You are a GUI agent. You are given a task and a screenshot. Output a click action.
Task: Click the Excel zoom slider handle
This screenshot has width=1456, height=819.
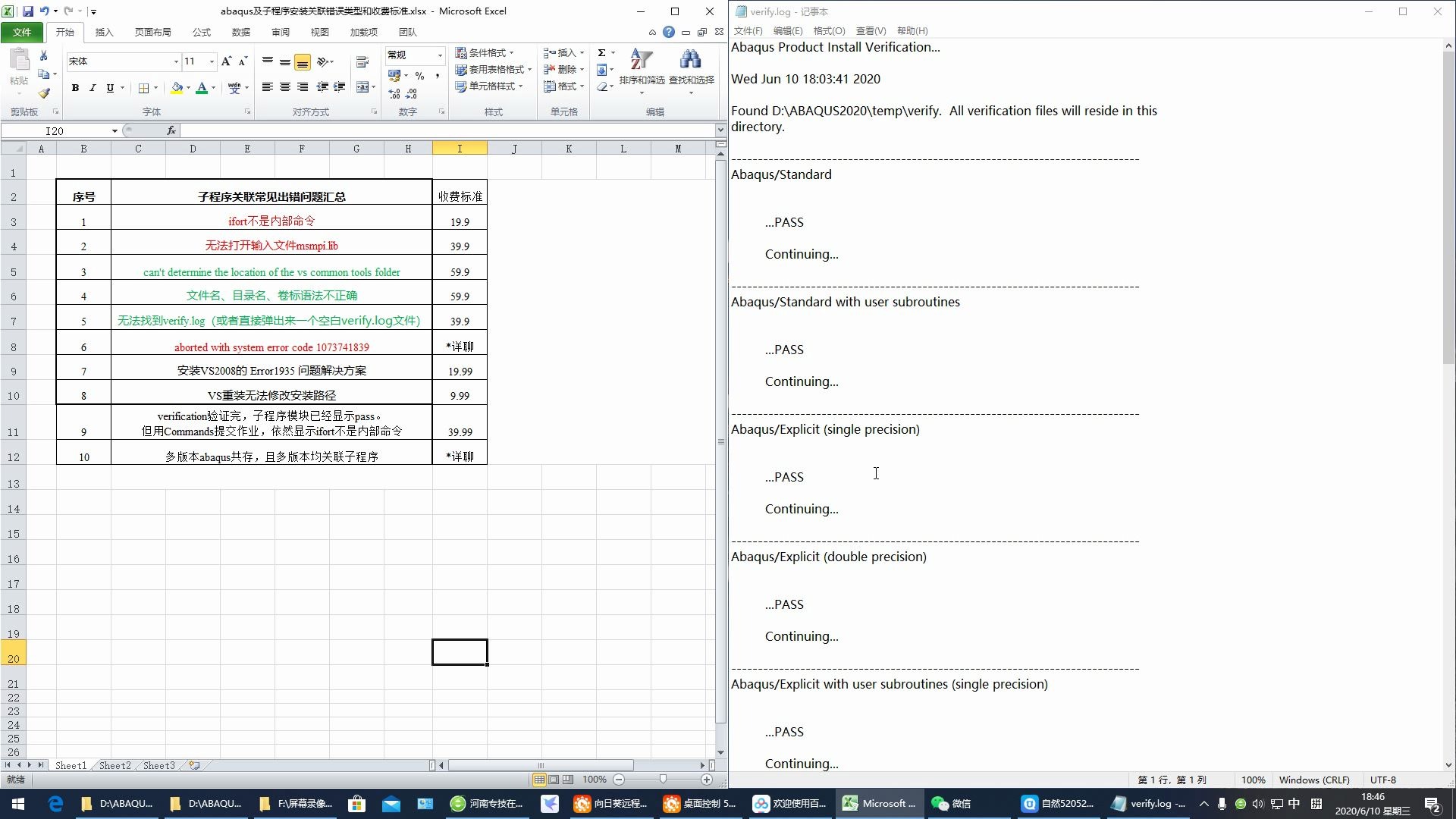click(663, 780)
